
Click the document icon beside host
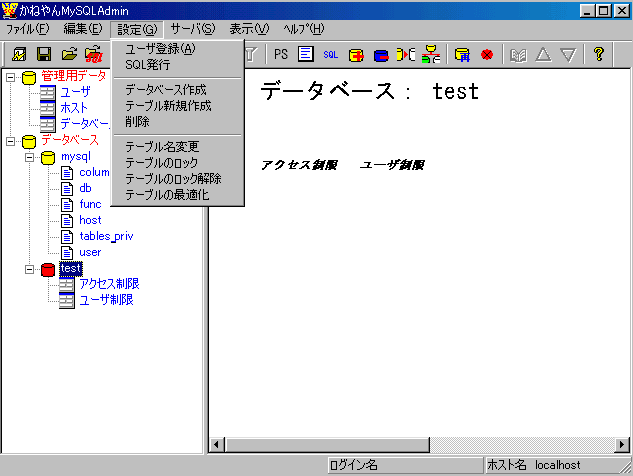click(67, 221)
